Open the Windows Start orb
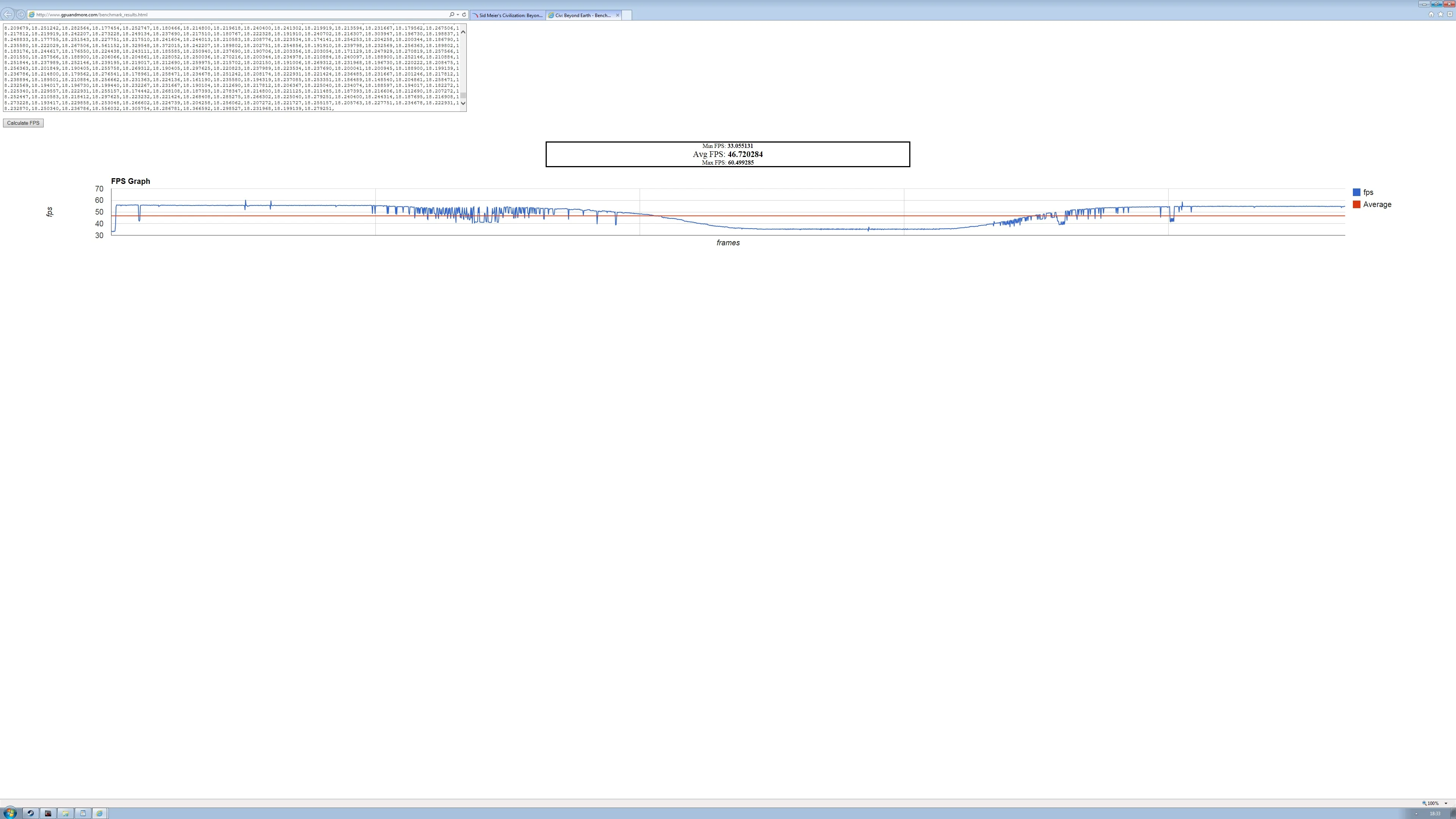 point(9,813)
